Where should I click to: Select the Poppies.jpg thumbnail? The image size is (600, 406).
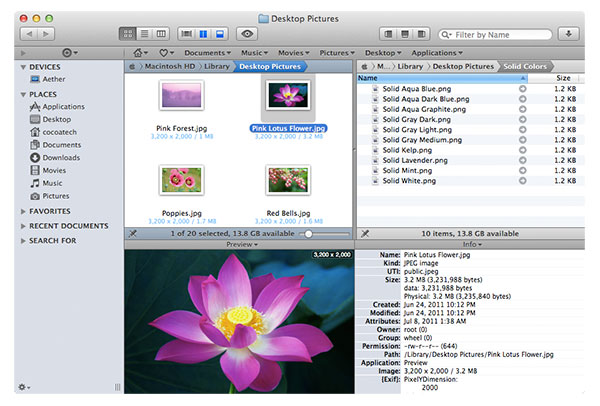click(181, 180)
